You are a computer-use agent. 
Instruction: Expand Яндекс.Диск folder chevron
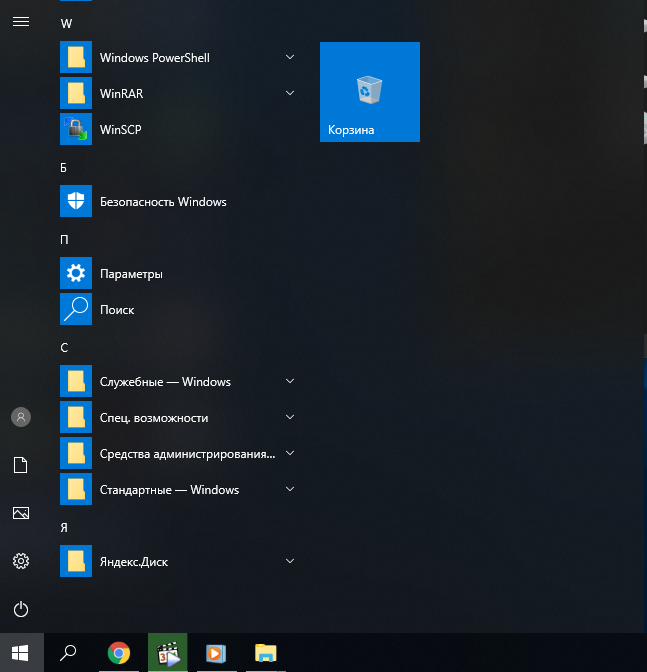pos(290,561)
